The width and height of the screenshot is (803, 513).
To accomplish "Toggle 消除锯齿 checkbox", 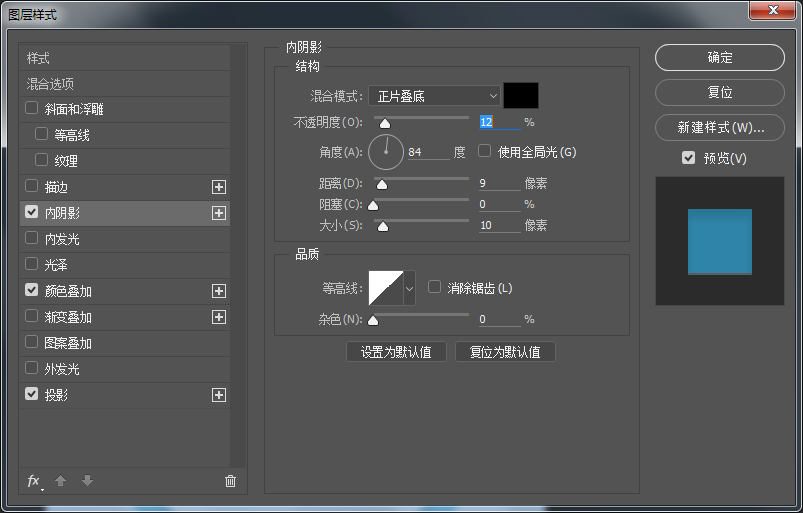I will [434, 287].
